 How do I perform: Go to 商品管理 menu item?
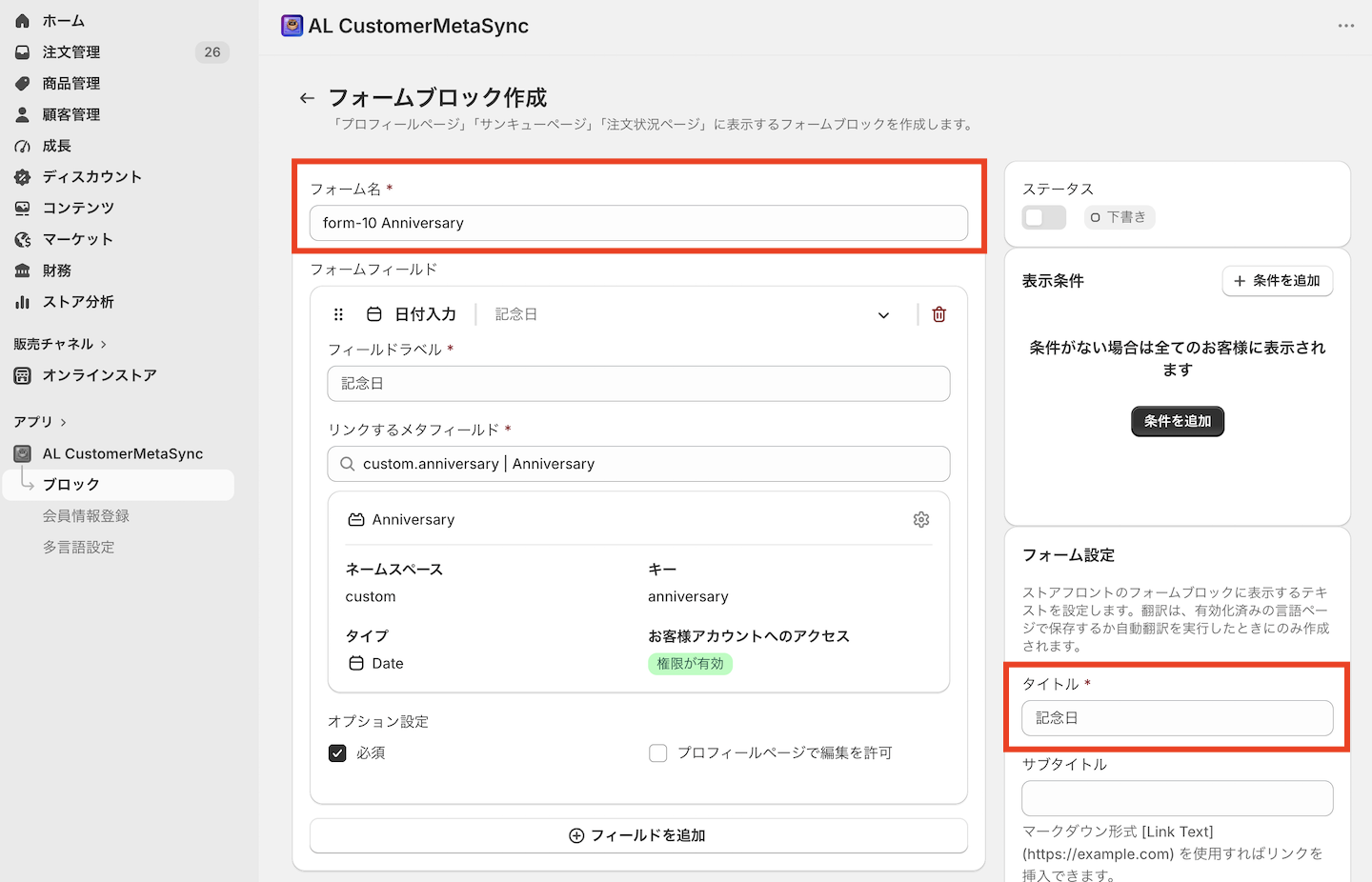[x=71, y=84]
